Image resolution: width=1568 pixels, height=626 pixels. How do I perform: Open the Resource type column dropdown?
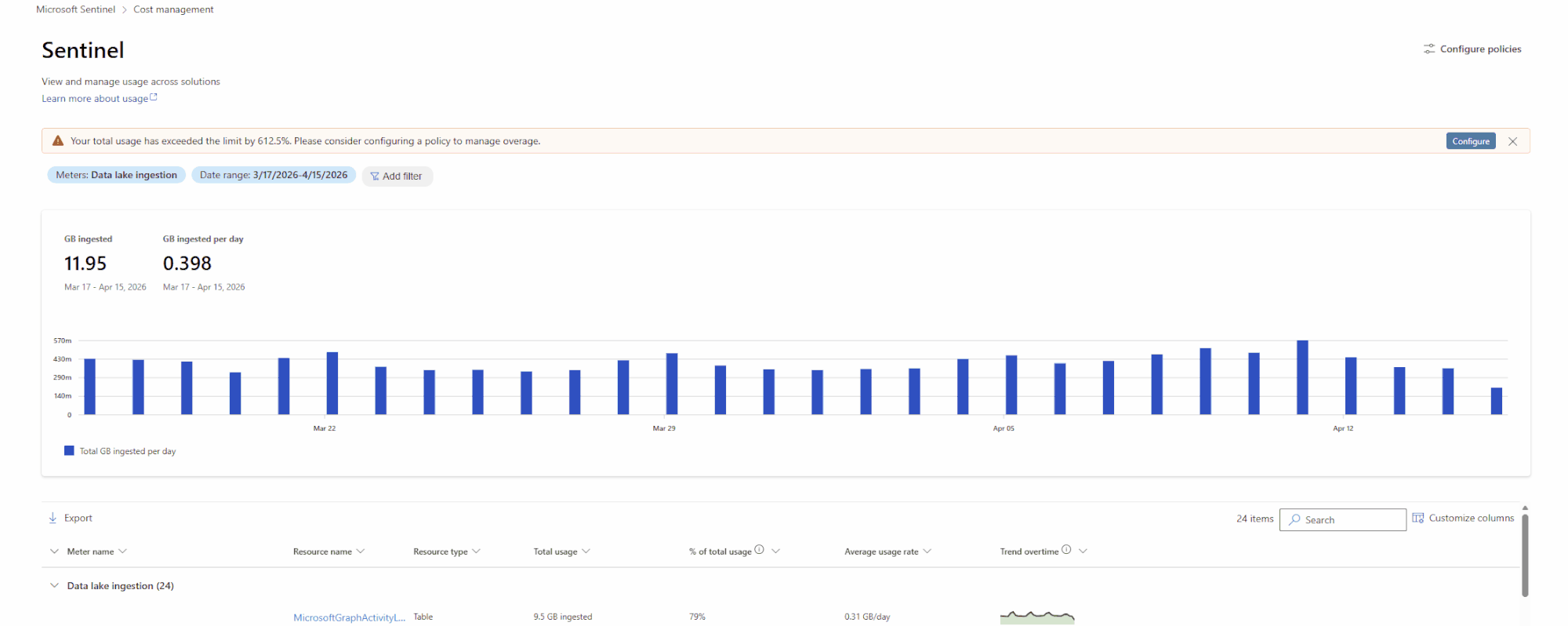[477, 551]
